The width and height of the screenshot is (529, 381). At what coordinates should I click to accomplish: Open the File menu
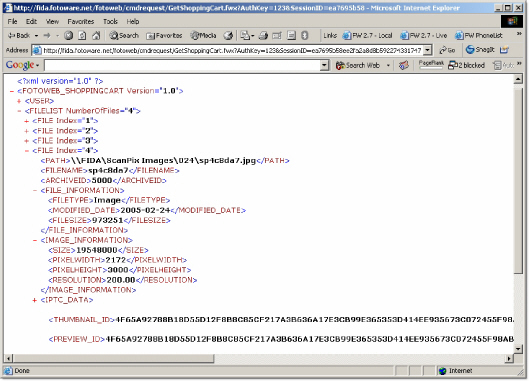click(x=12, y=22)
